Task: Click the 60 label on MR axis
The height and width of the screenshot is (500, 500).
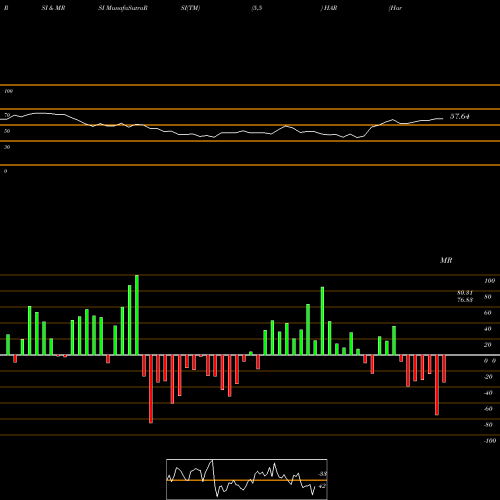Action: (487, 313)
